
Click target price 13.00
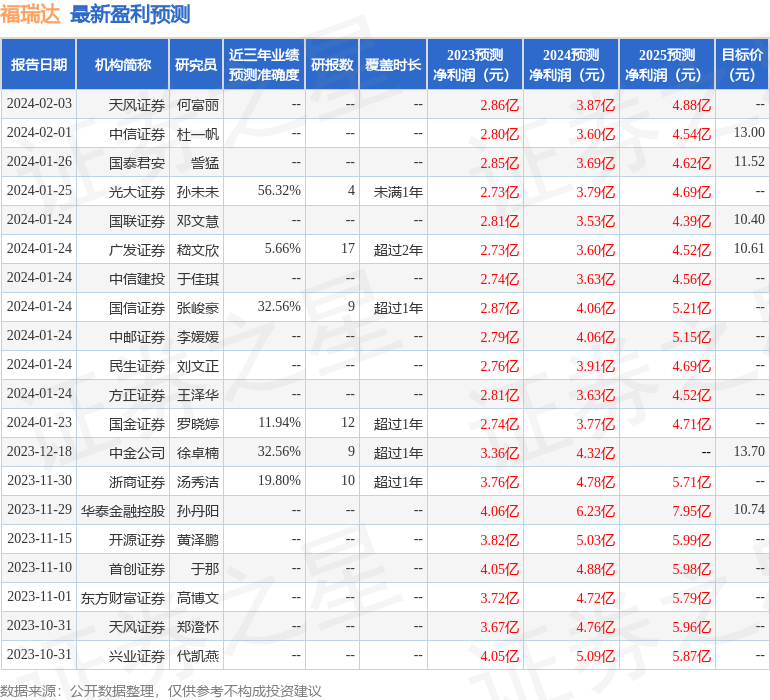pos(749,133)
